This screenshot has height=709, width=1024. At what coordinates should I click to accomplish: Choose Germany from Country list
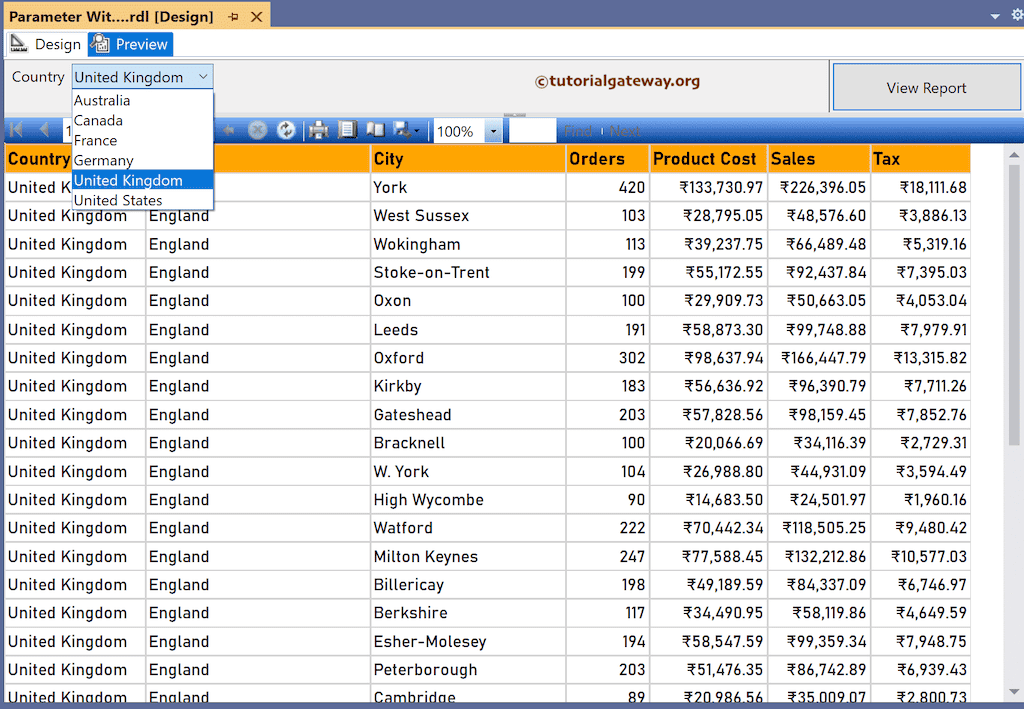[142, 161]
